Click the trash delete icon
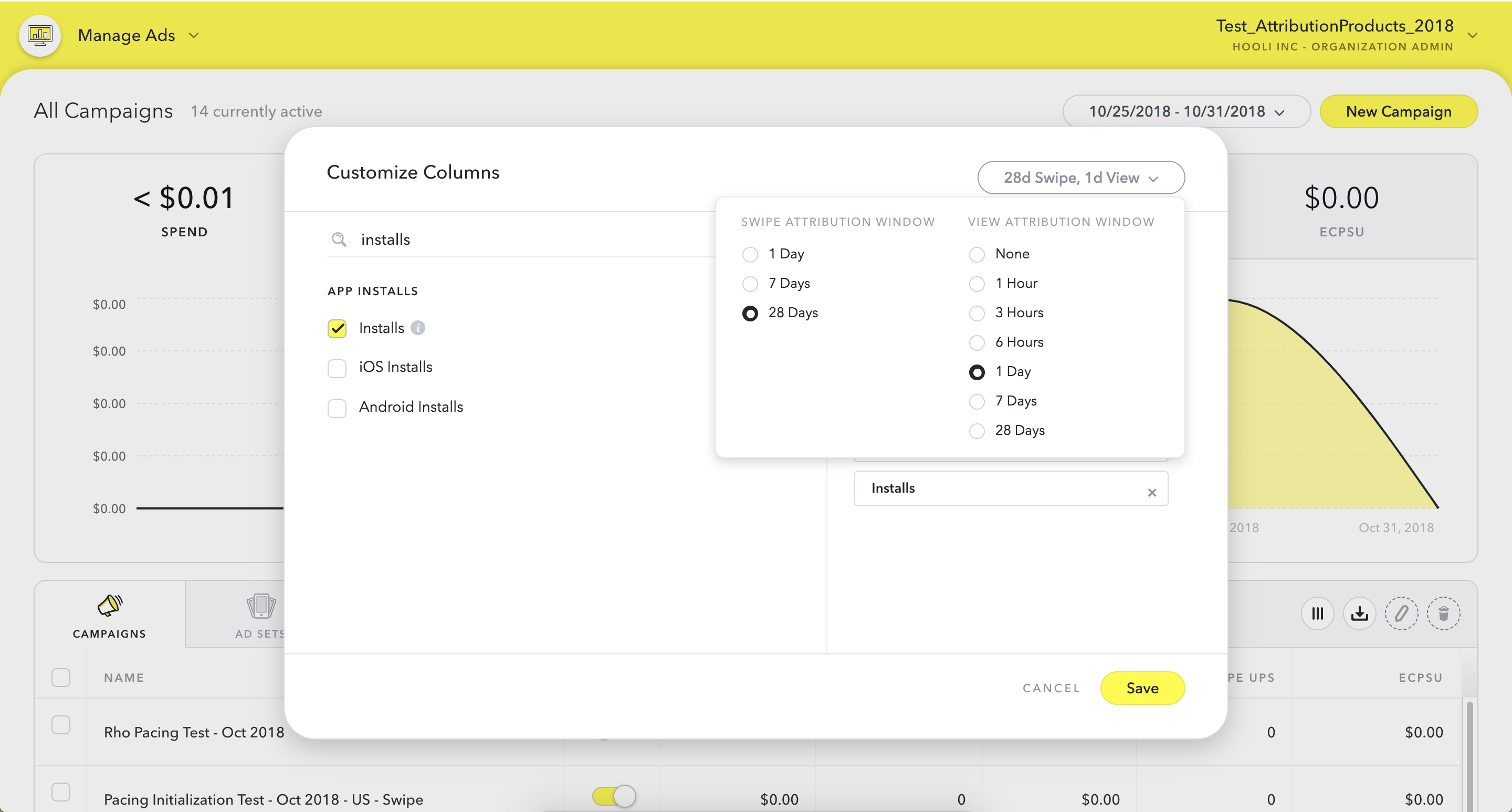 pos(1443,613)
